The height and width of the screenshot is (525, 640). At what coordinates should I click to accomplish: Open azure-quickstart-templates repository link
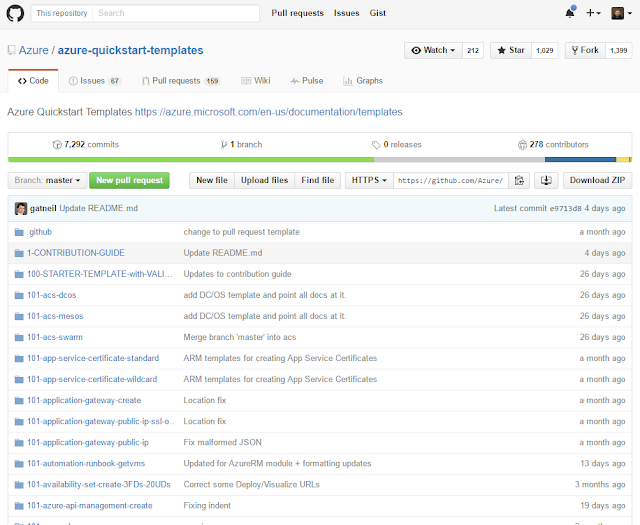point(130,50)
